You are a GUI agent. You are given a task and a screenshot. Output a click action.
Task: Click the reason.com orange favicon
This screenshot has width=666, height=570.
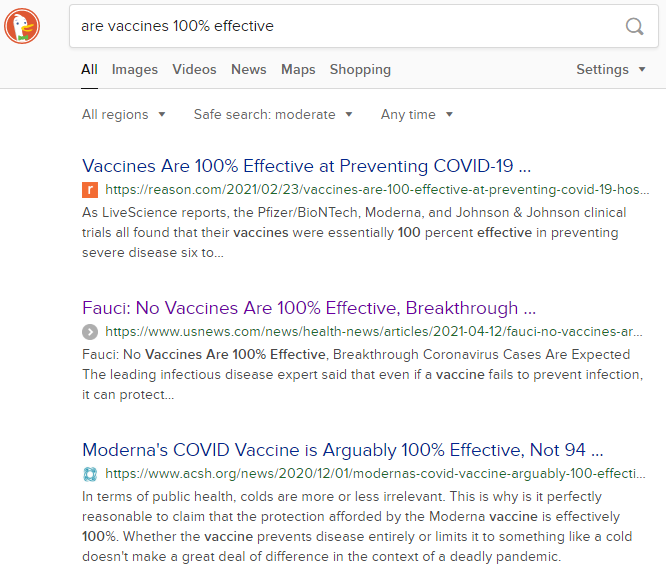pyautogui.click(x=90, y=190)
